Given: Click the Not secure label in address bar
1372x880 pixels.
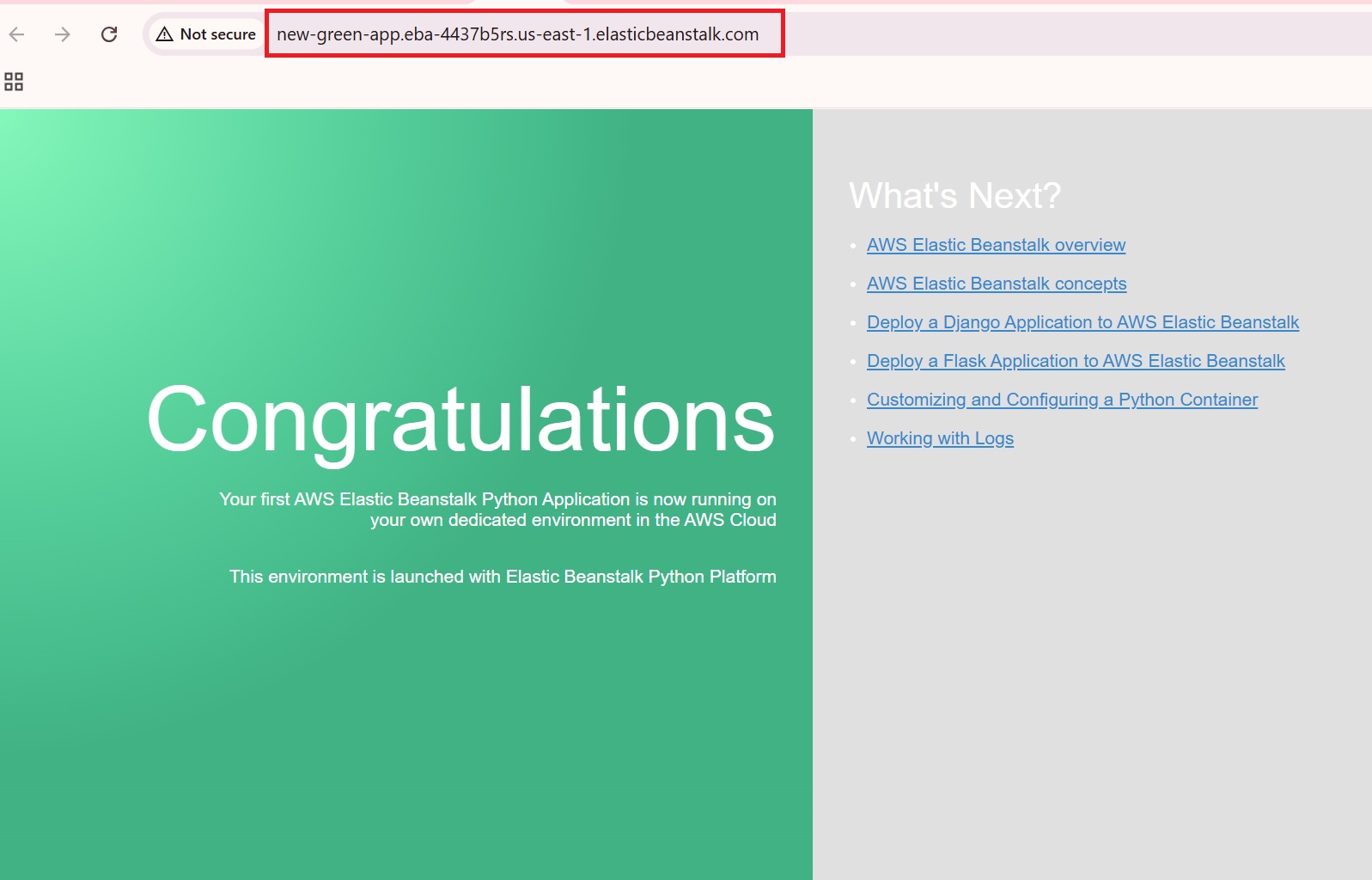Looking at the screenshot, I should click(x=217, y=34).
